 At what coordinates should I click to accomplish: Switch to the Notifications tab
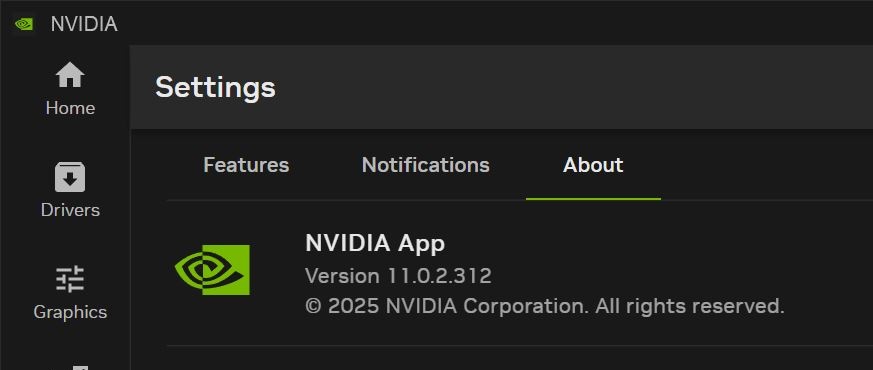425,165
